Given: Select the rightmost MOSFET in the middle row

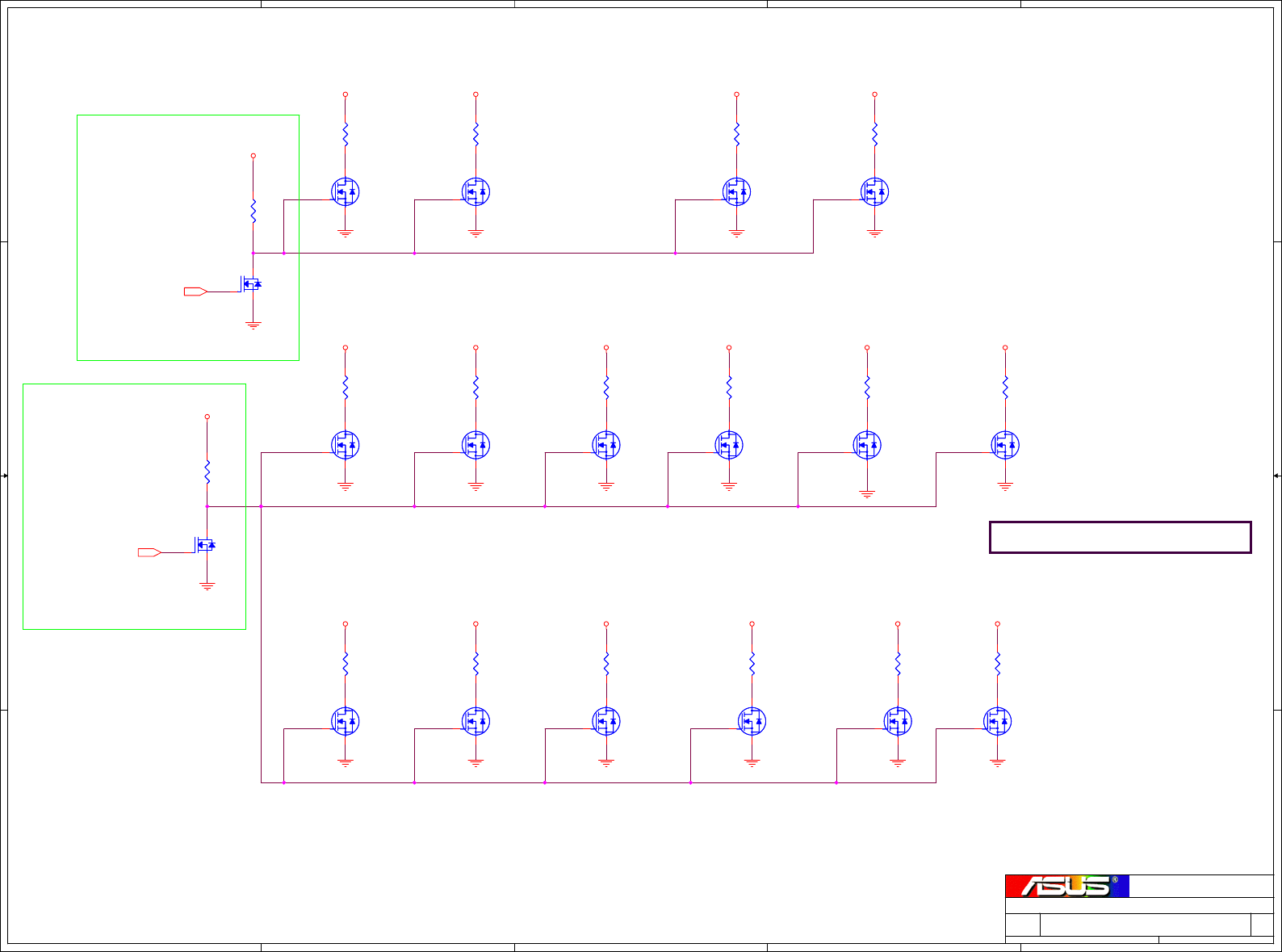Looking at the screenshot, I should [1005, 445].
